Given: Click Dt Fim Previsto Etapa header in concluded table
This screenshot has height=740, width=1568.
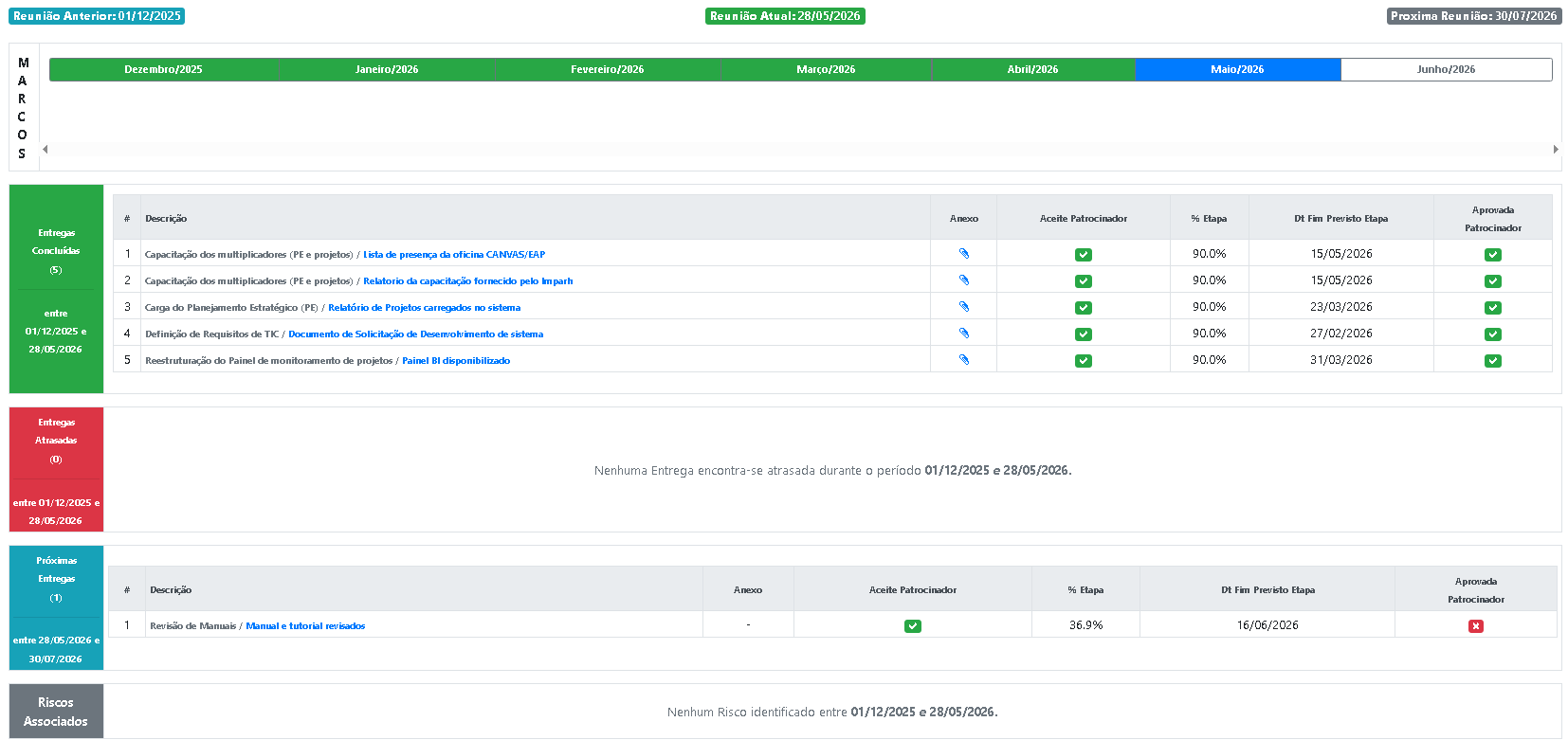Looking at the screenshot, I should pyautogui.click(x=1341, y=219).
